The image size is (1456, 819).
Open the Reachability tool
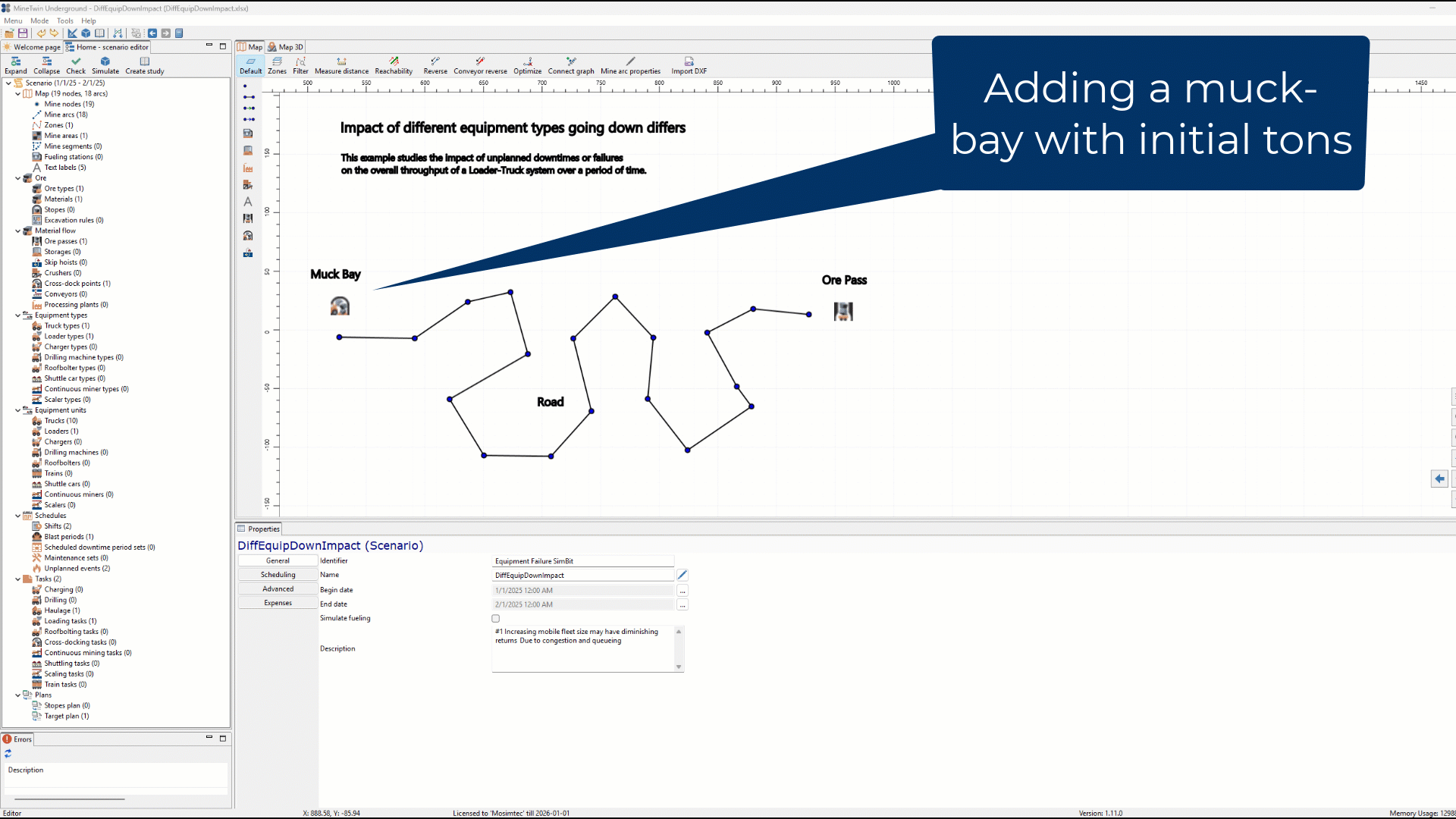(x=394, y=61)
